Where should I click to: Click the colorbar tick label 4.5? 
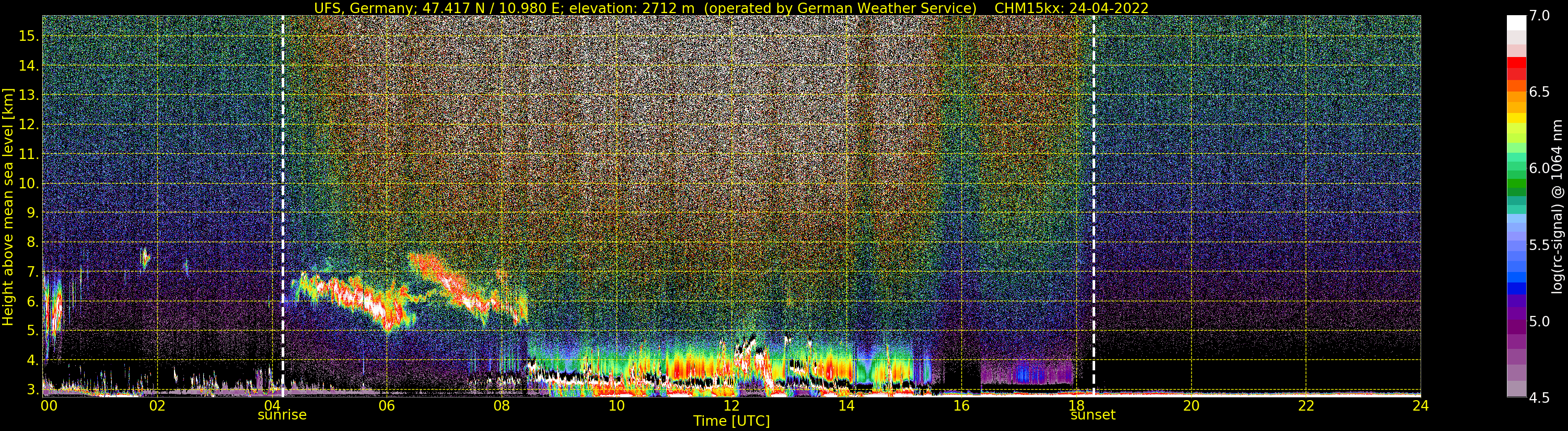[1539, 398]
